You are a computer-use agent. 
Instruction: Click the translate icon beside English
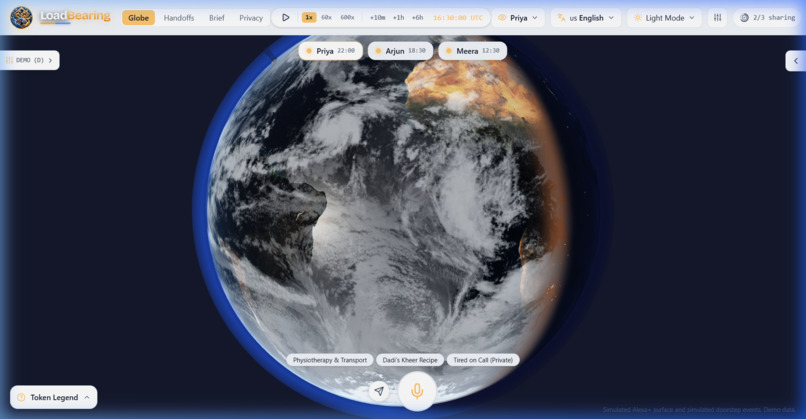[561, 17]
